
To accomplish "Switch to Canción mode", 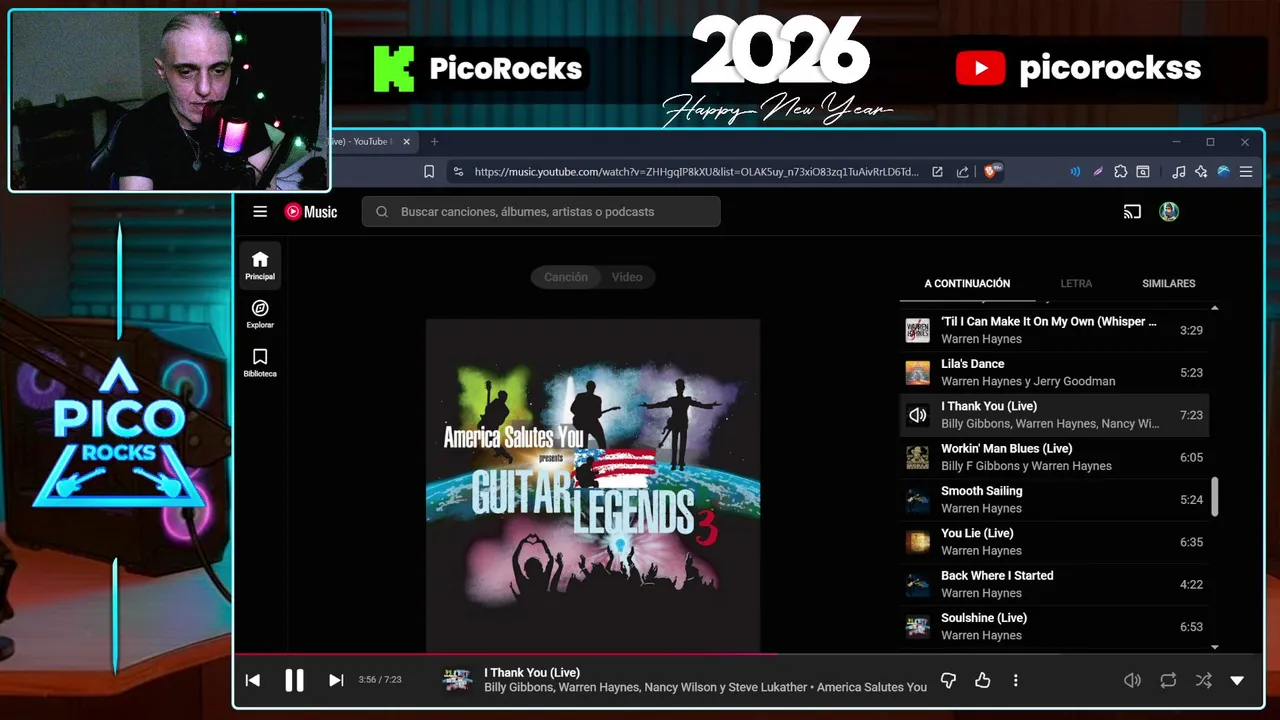I will 566,277.
